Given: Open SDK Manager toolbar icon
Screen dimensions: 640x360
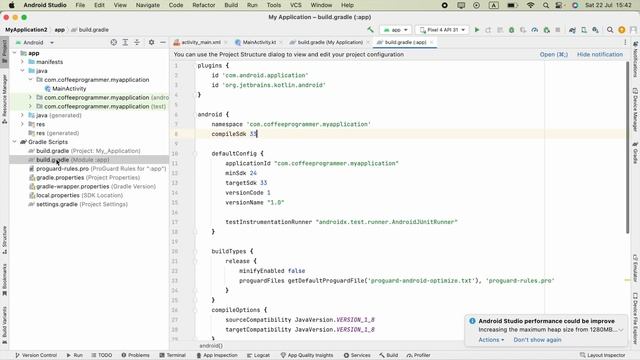Looking at the screenshot, I should click(x=596, y=30).
